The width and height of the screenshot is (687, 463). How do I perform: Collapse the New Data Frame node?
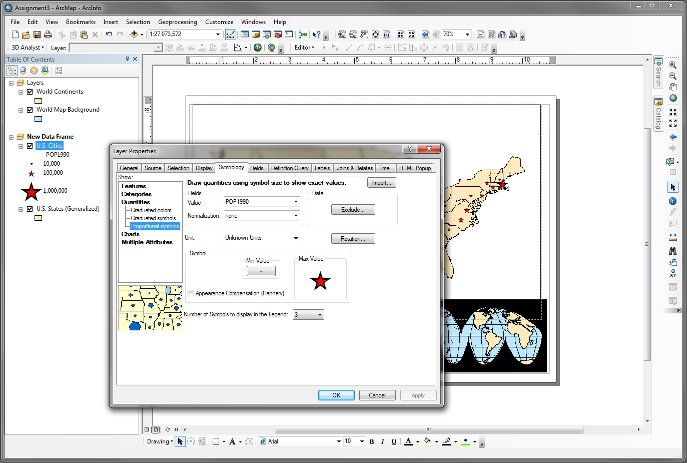coord(11,137)
